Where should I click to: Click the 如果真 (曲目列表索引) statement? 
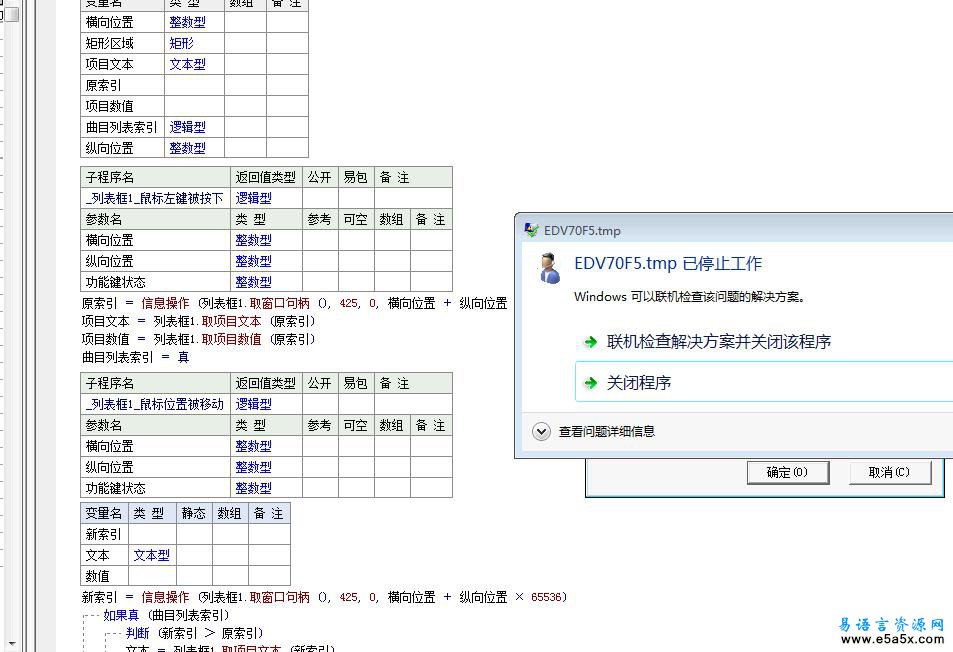point(166,615)
